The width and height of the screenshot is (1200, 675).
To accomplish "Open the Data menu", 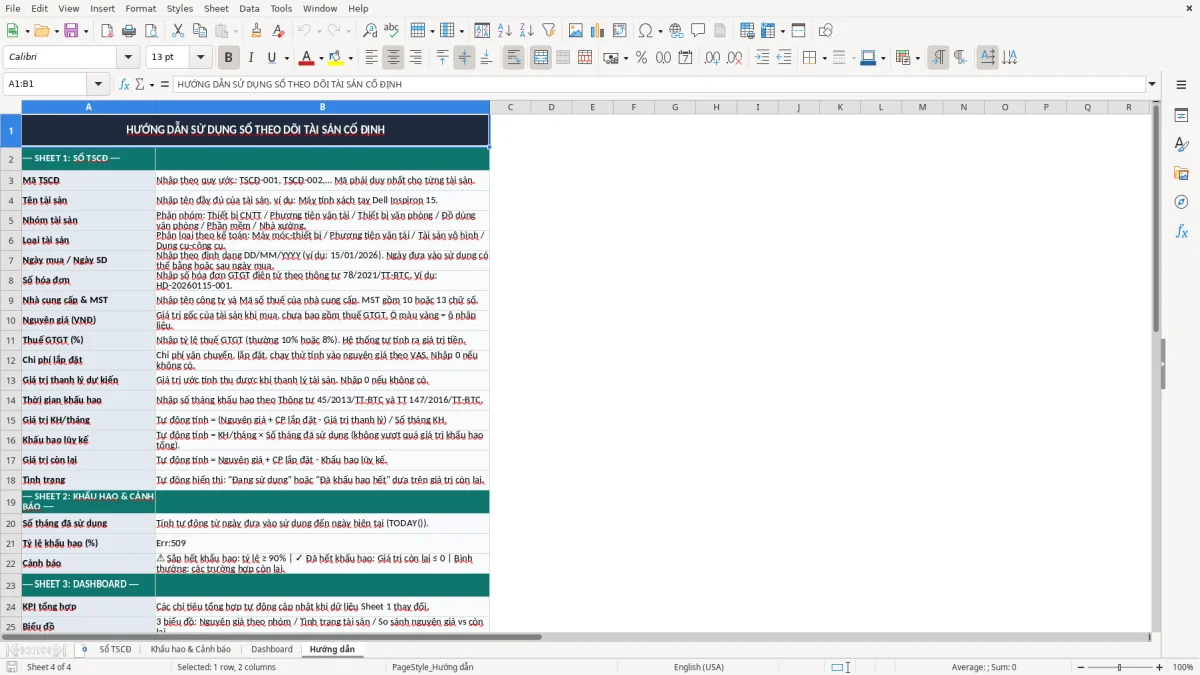I will (x=249, y=8).
